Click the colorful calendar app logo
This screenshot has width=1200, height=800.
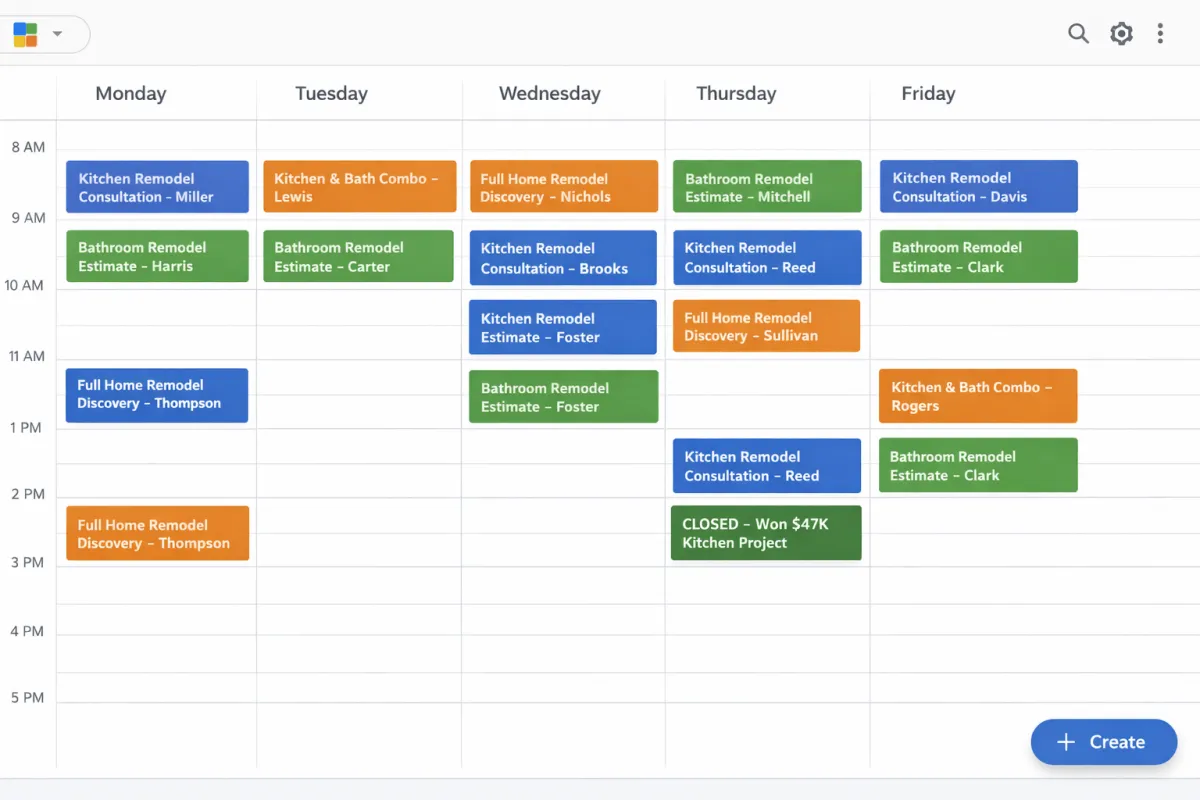pos(25,35)
